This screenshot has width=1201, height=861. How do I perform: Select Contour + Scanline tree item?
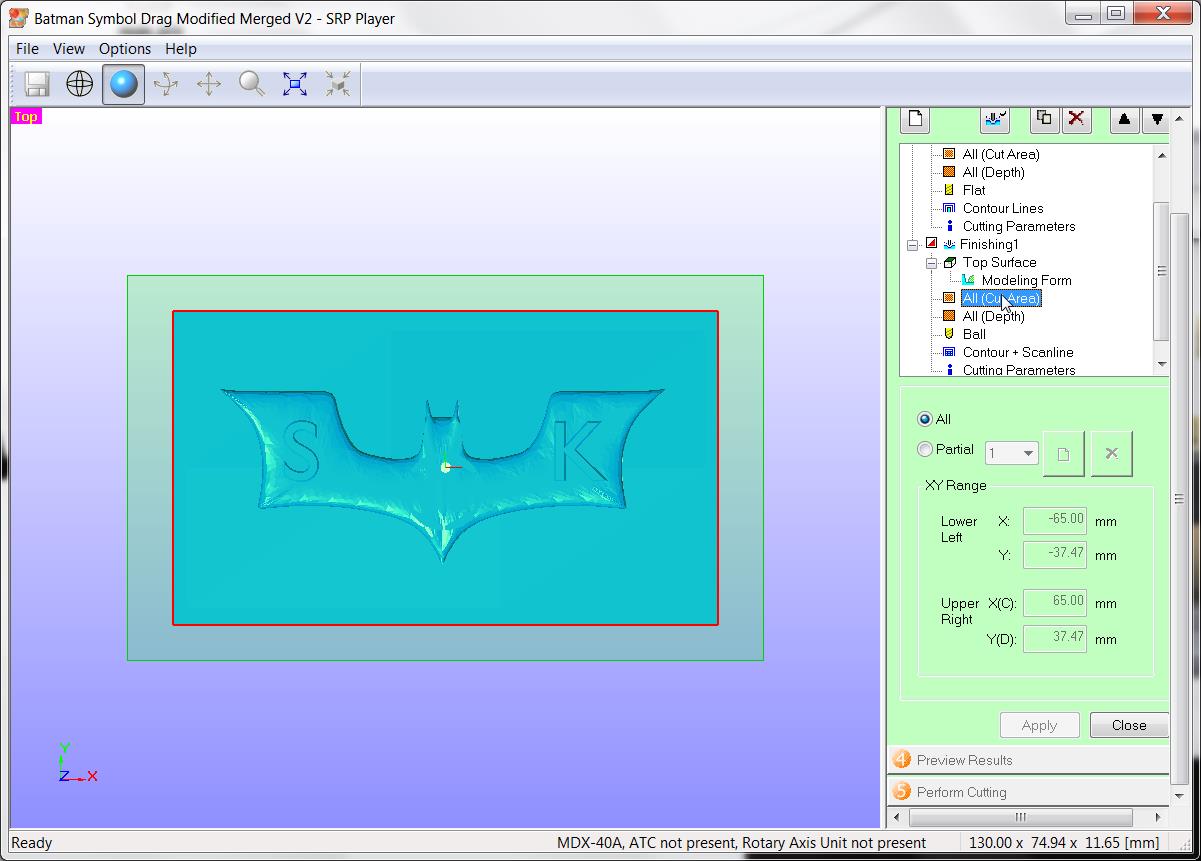(1018, 352)
